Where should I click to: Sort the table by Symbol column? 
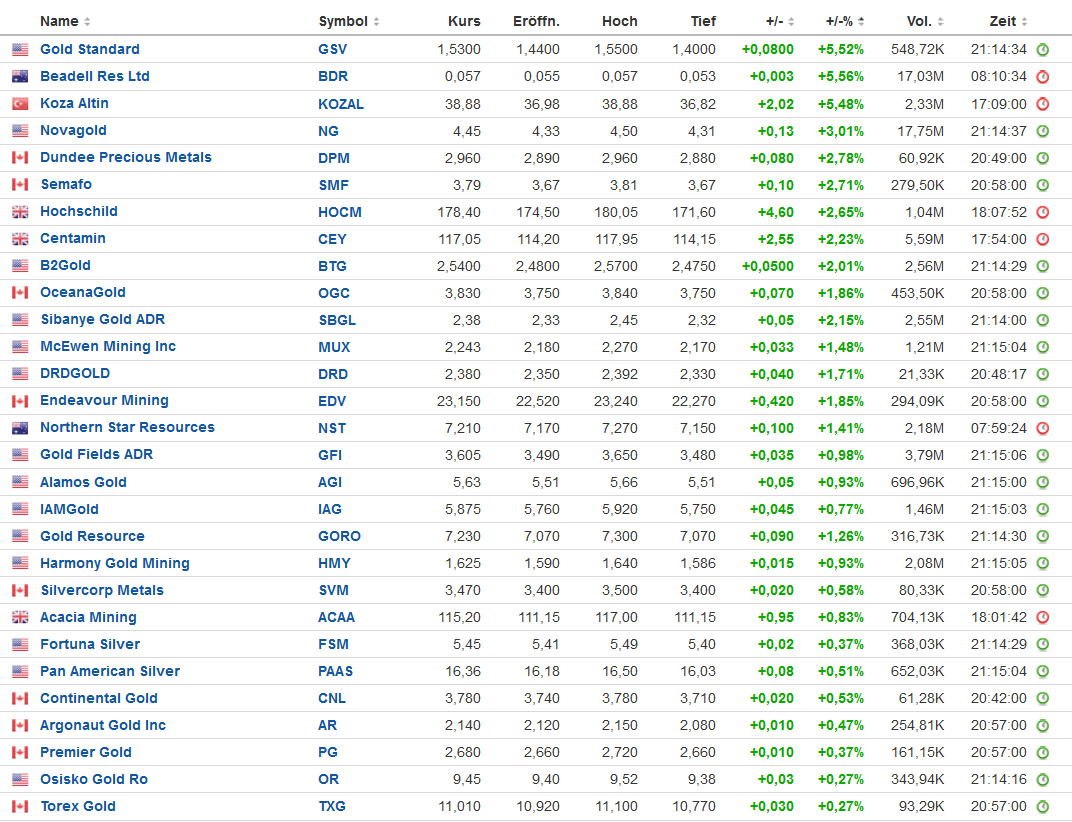[x=349, y=21]
